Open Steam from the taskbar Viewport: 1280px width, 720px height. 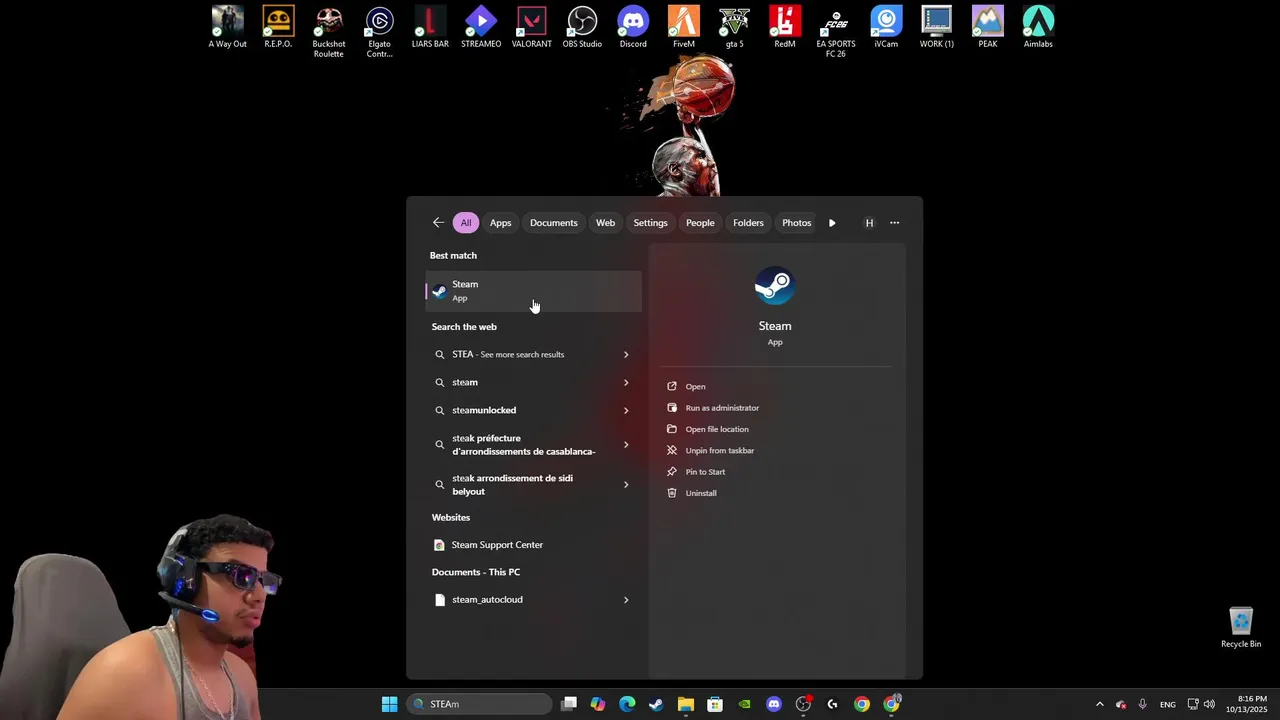point(656,704)
